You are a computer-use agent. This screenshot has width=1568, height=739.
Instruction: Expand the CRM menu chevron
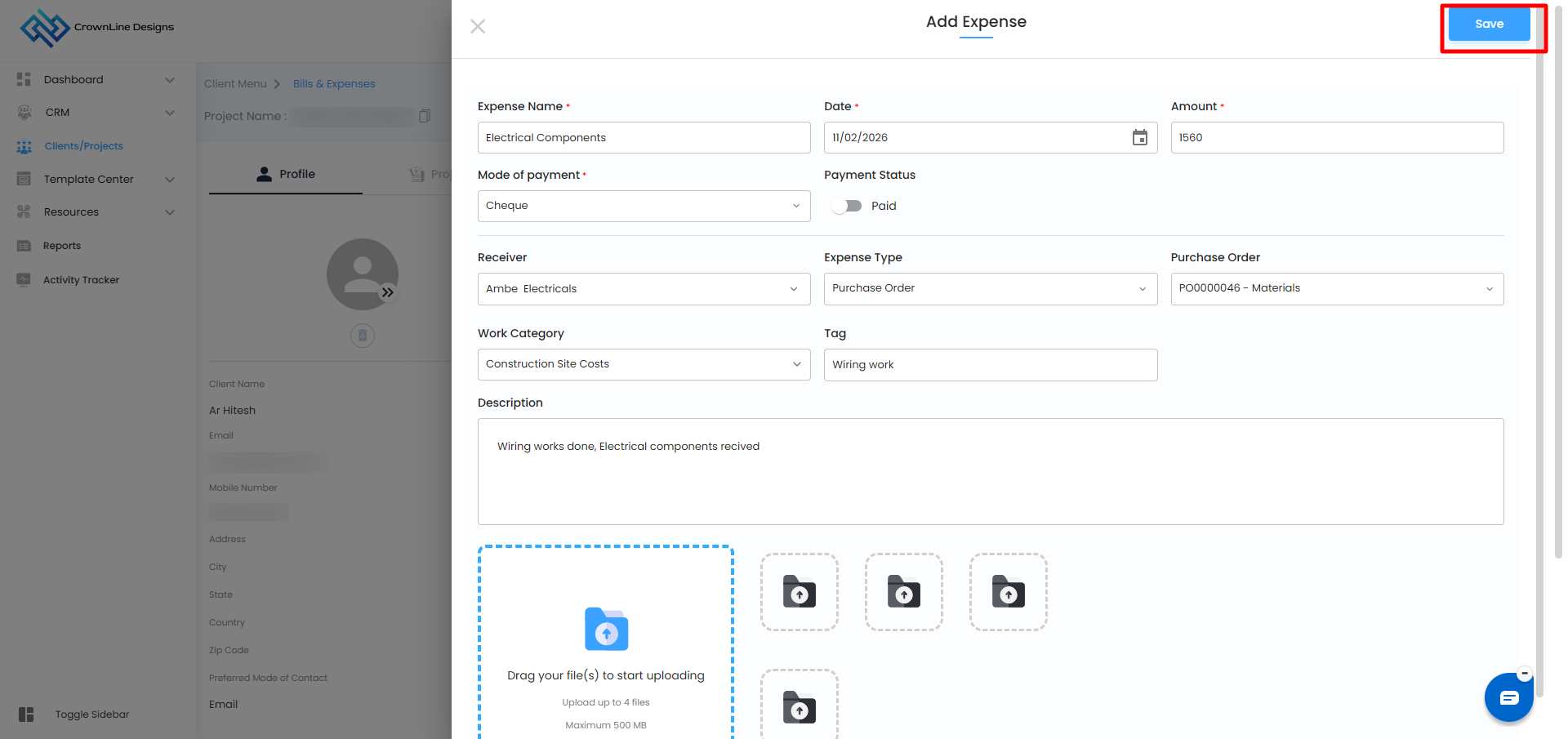pos(170,112)
